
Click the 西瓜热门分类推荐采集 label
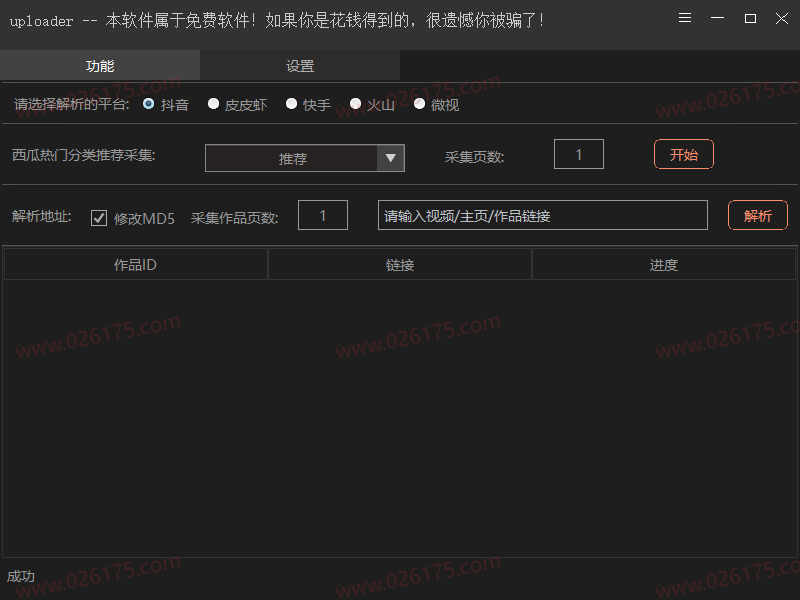pyautogui.click(x=84, y=155)
